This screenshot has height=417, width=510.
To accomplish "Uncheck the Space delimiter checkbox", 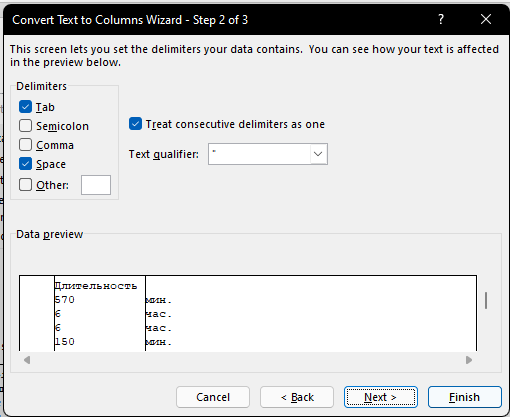I will click(26, 164).
